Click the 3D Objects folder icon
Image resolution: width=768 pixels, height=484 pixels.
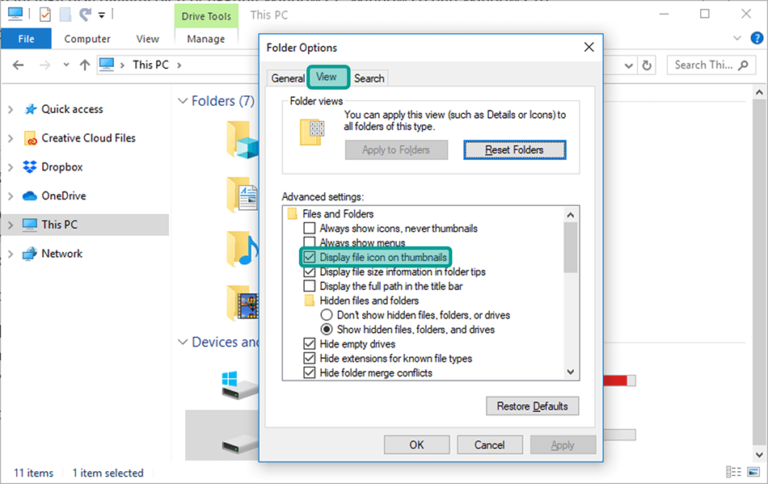point(243,140)
